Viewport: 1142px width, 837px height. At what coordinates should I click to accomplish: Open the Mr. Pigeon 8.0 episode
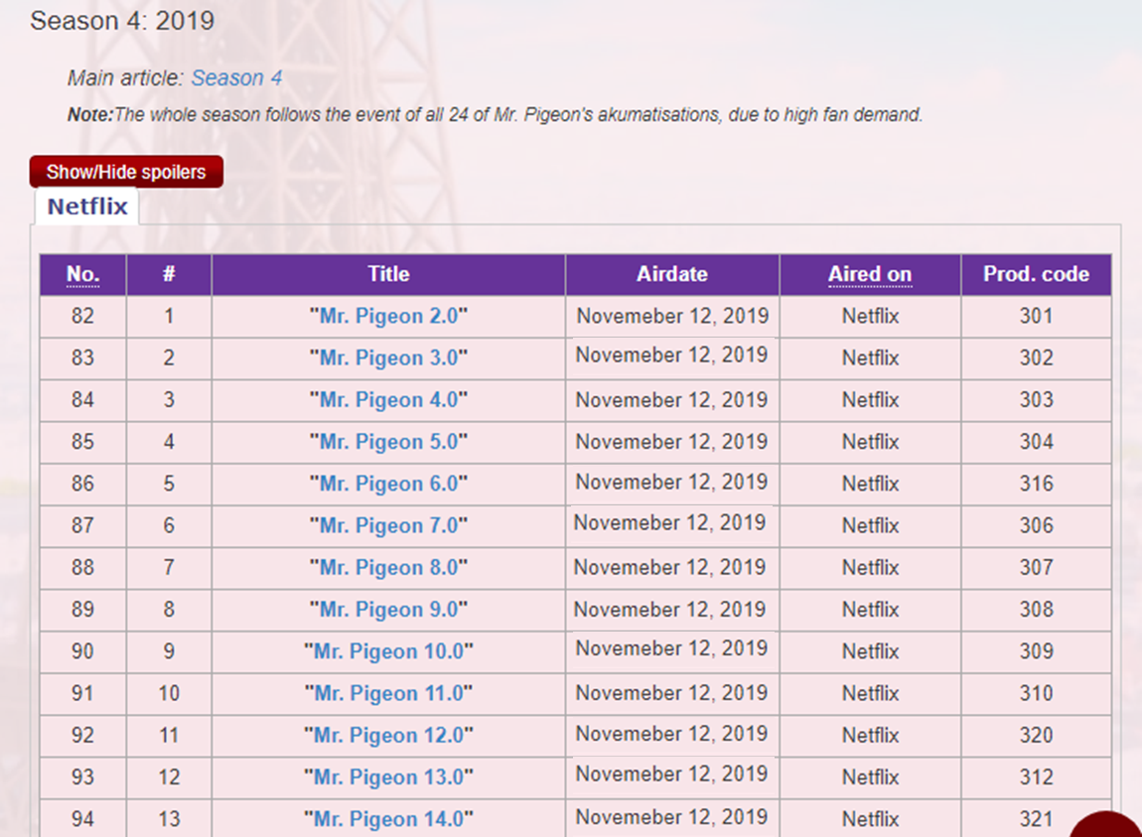[388, 568]
